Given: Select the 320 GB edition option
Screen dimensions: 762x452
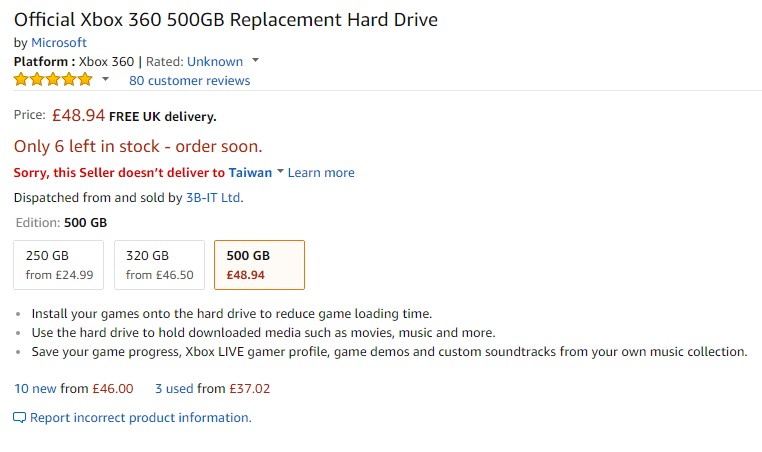Looking at the screenshot, I should click(159, 265).
